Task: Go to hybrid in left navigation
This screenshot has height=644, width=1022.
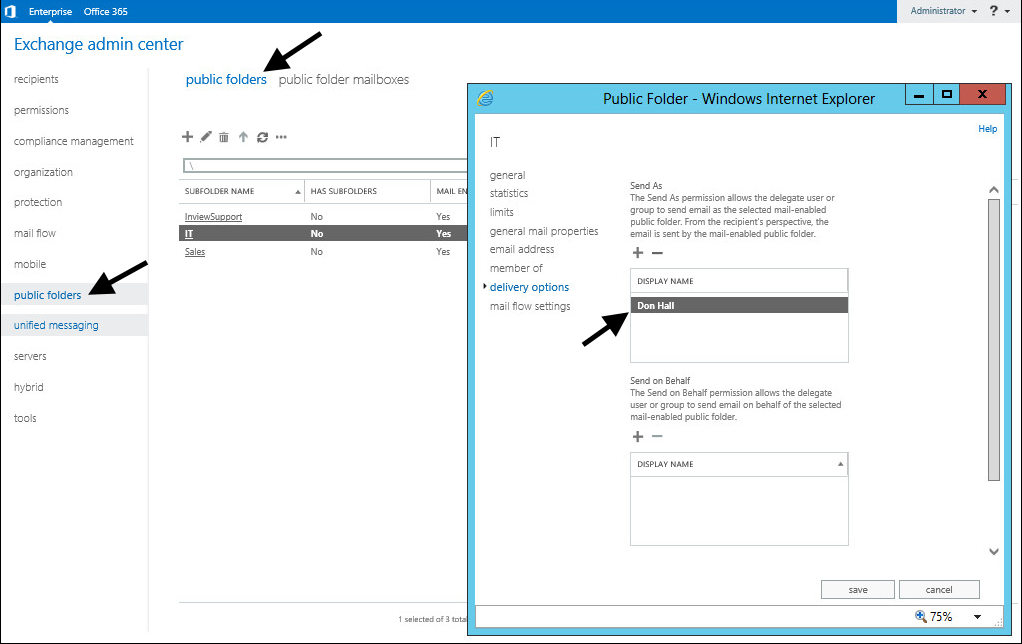Action: pos(29,387)
